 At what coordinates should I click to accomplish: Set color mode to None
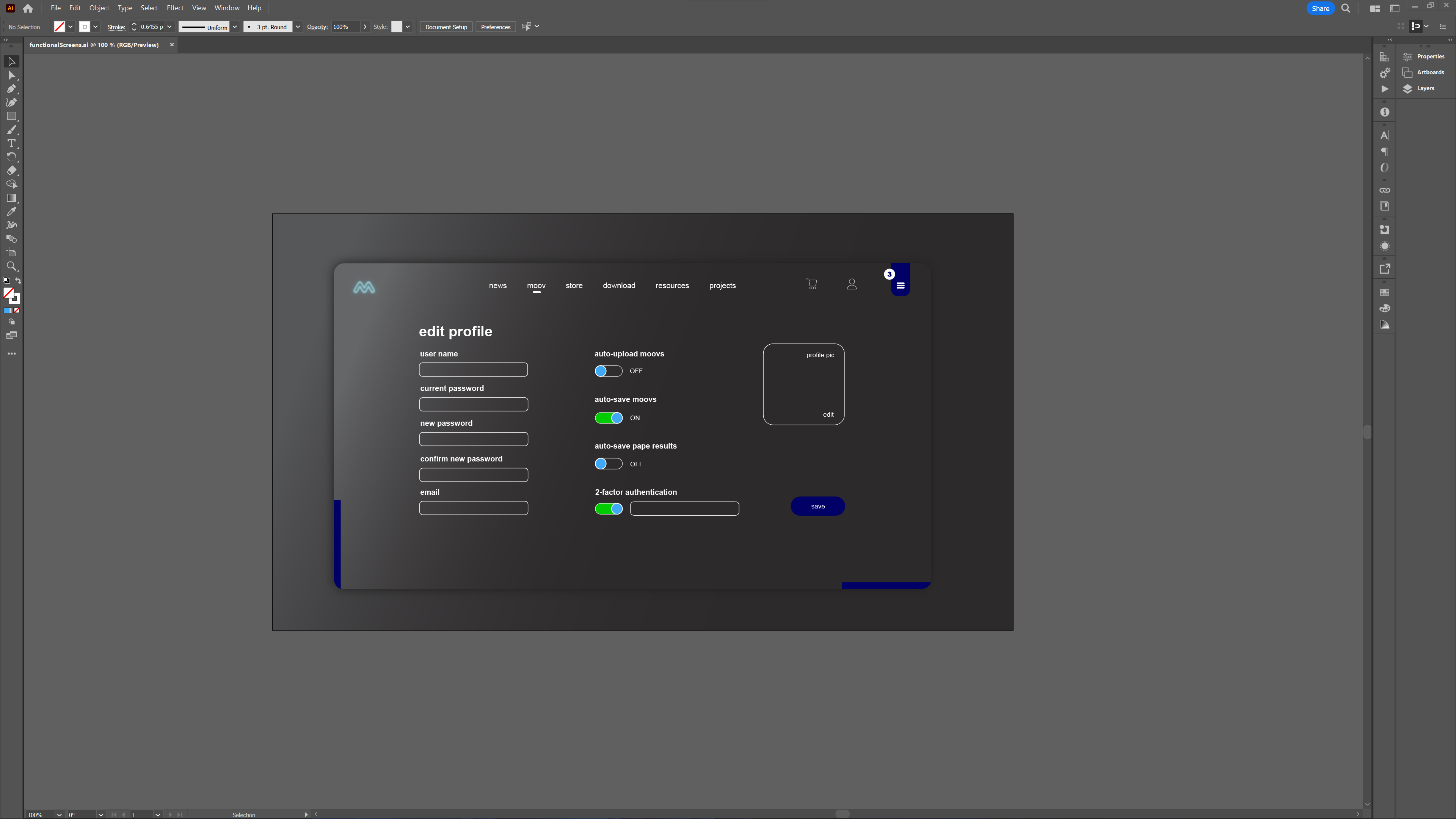point(17,311)
